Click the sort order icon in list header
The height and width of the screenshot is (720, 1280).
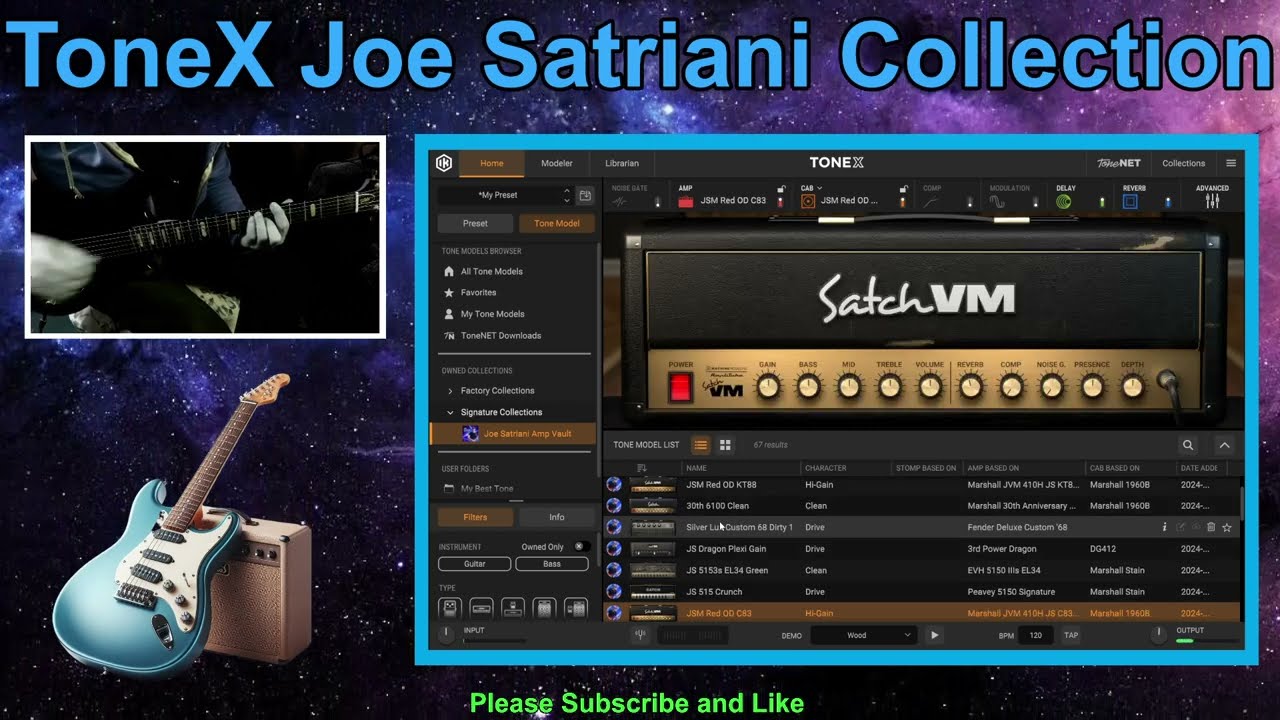coord(641,468)
